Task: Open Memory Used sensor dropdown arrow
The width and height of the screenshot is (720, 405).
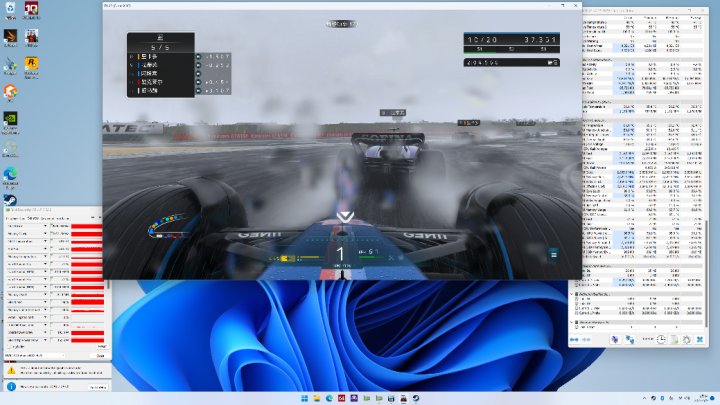Action: (x=45, y=294)
